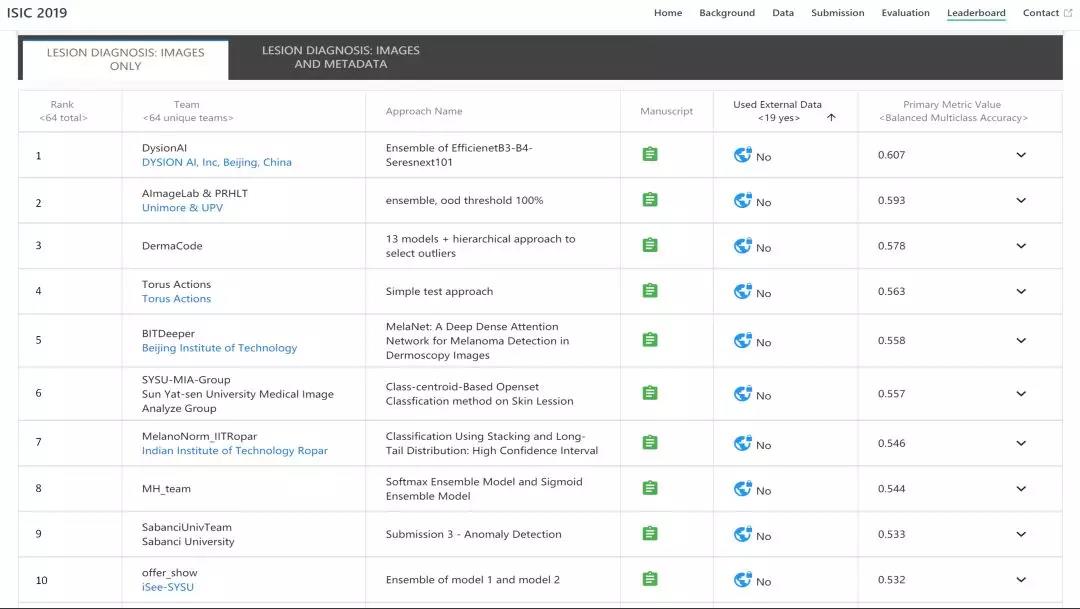The height and width of the screenshot is (609, 1080).
Task: Open Data page in navigation
Action: click(x=783, y=13)
